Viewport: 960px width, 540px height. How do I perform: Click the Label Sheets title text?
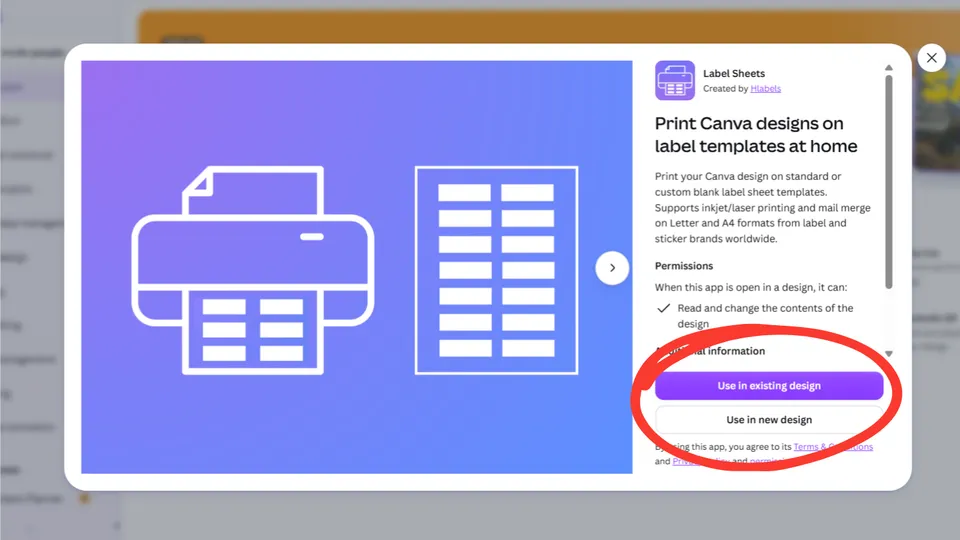coord(733,73)
